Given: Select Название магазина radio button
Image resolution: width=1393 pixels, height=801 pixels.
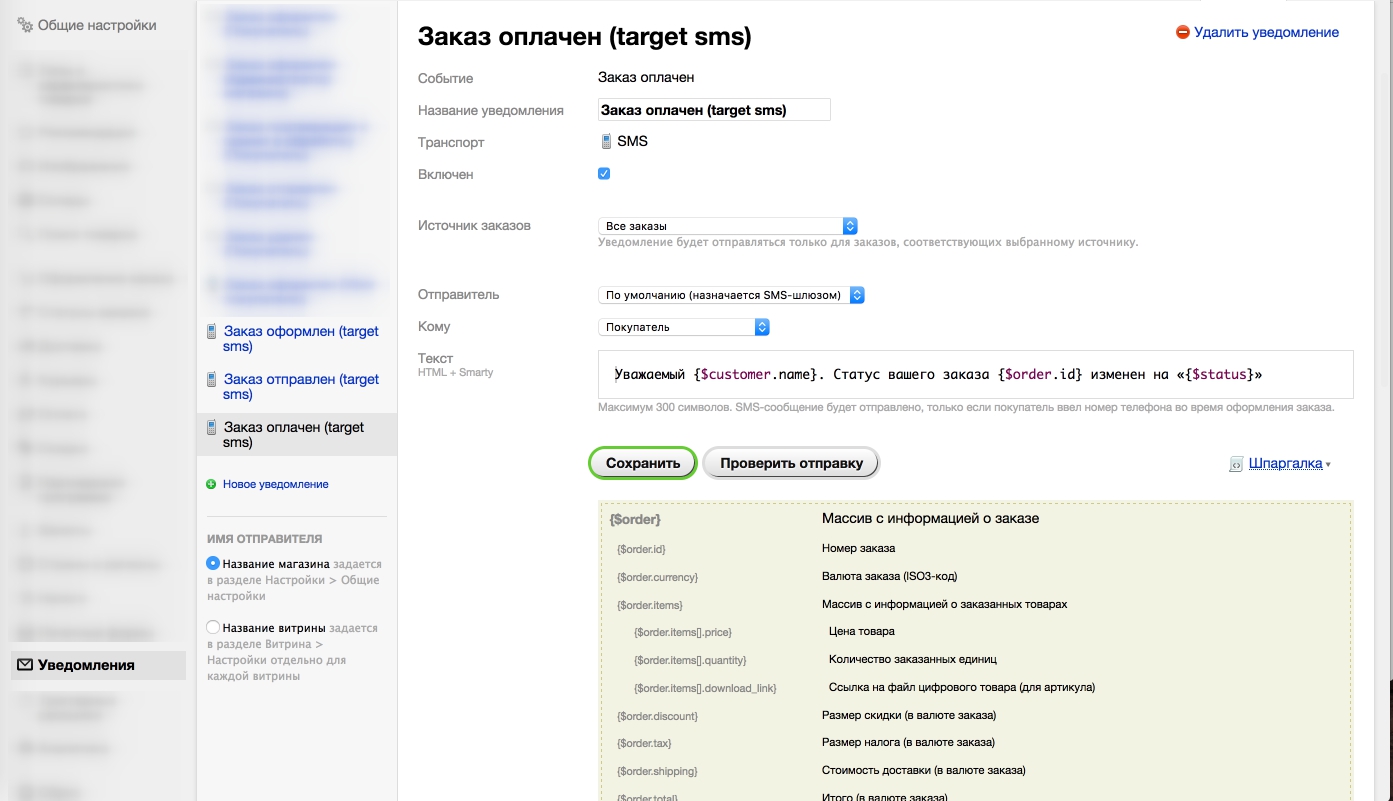Looking at the screenshot, I should pyautogui.click(x=212, y=564).
